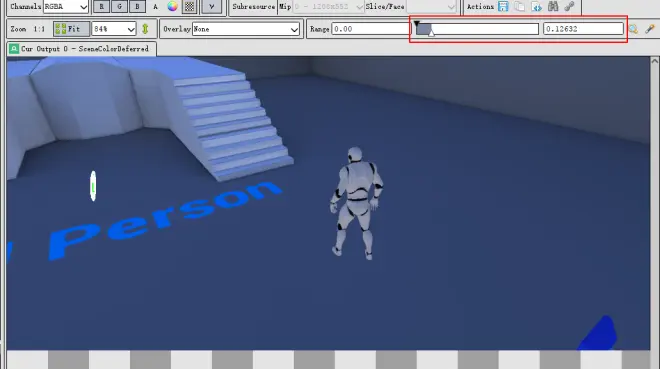The width and height of the screenshot is (660, 369).
Task: Toggle the green G channel button
Action: point(120,6)
